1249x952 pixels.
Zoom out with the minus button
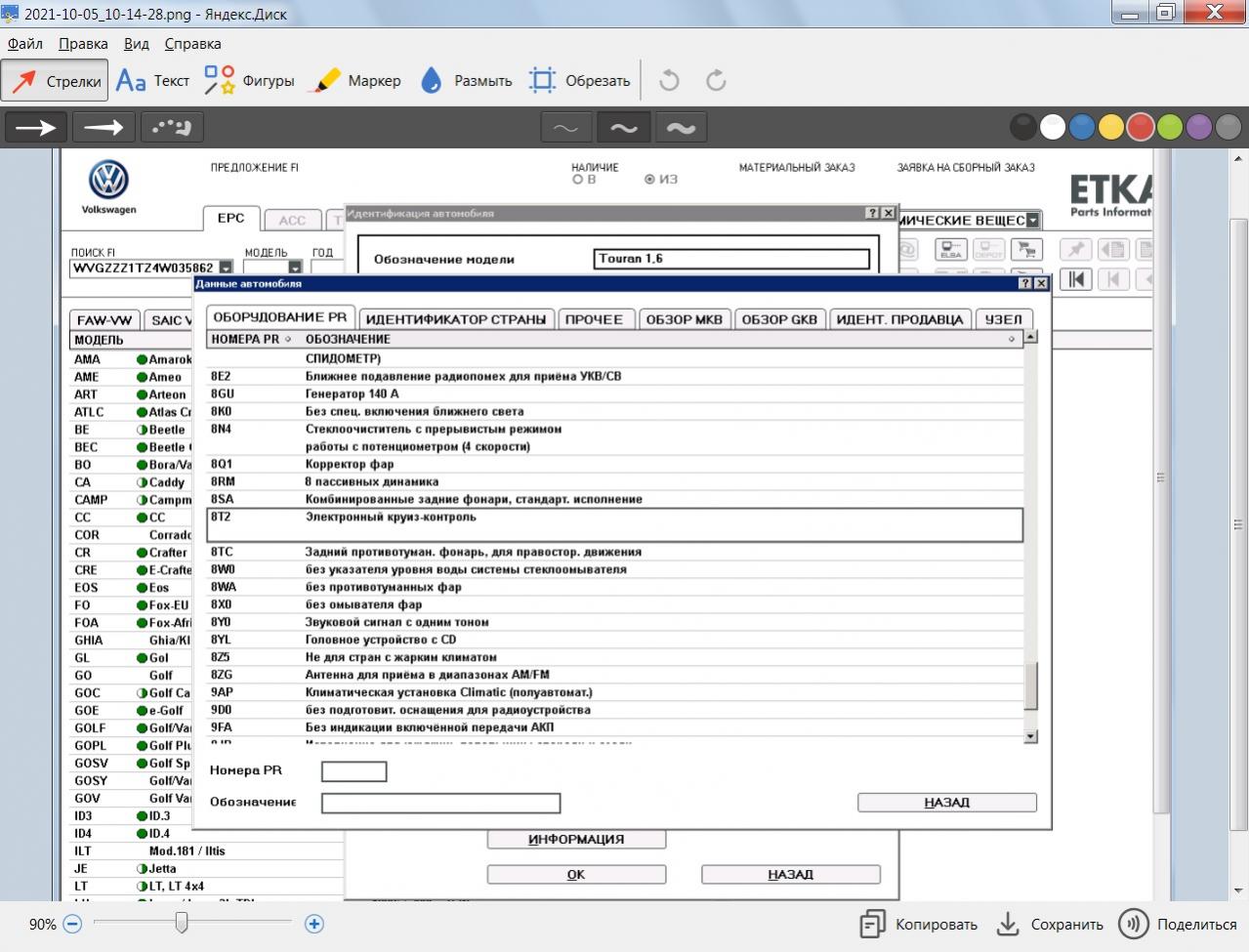[72, 924]
